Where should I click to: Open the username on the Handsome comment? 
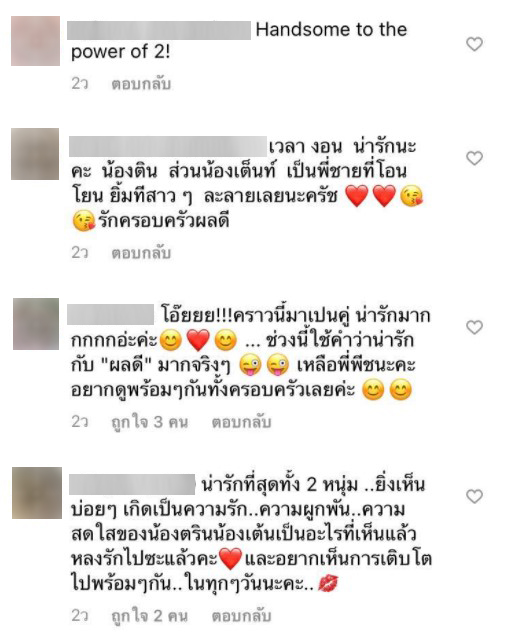point(159,30)
